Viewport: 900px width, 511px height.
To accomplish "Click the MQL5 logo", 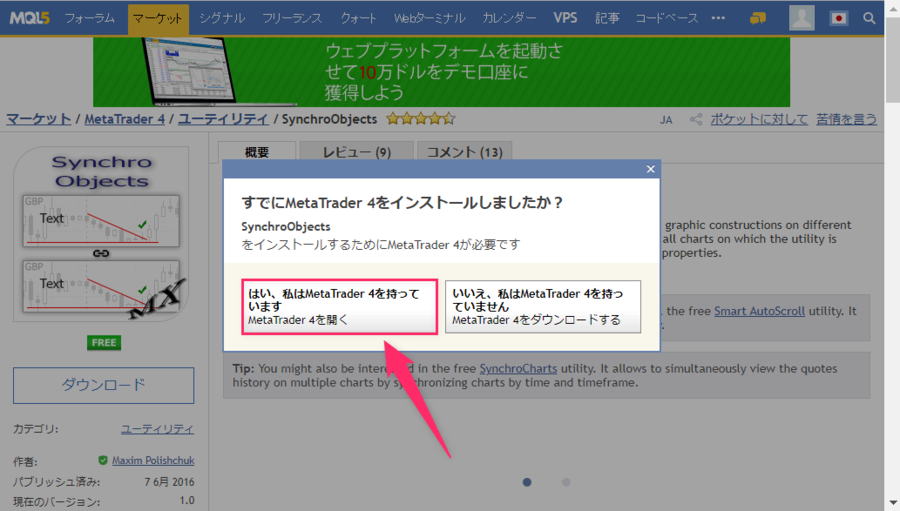I will pyautogui.click(x=29, y=18).
